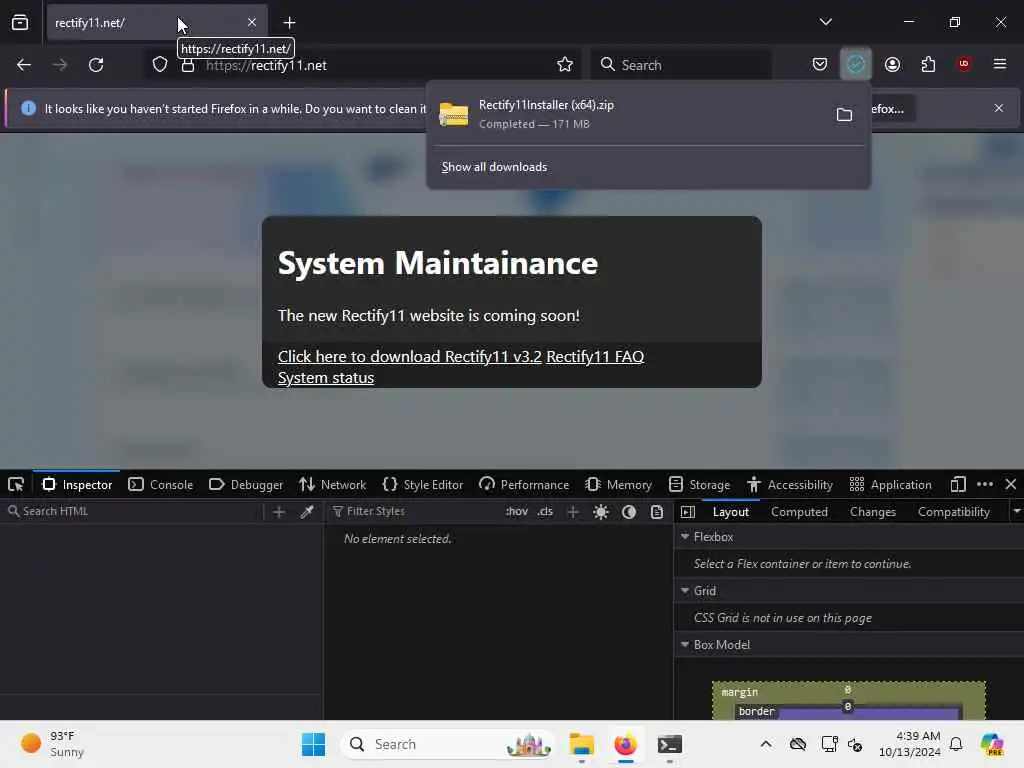Collapse the Flexbox section
The height and width of the screenshot is (768, 1024).
(685, 537)
